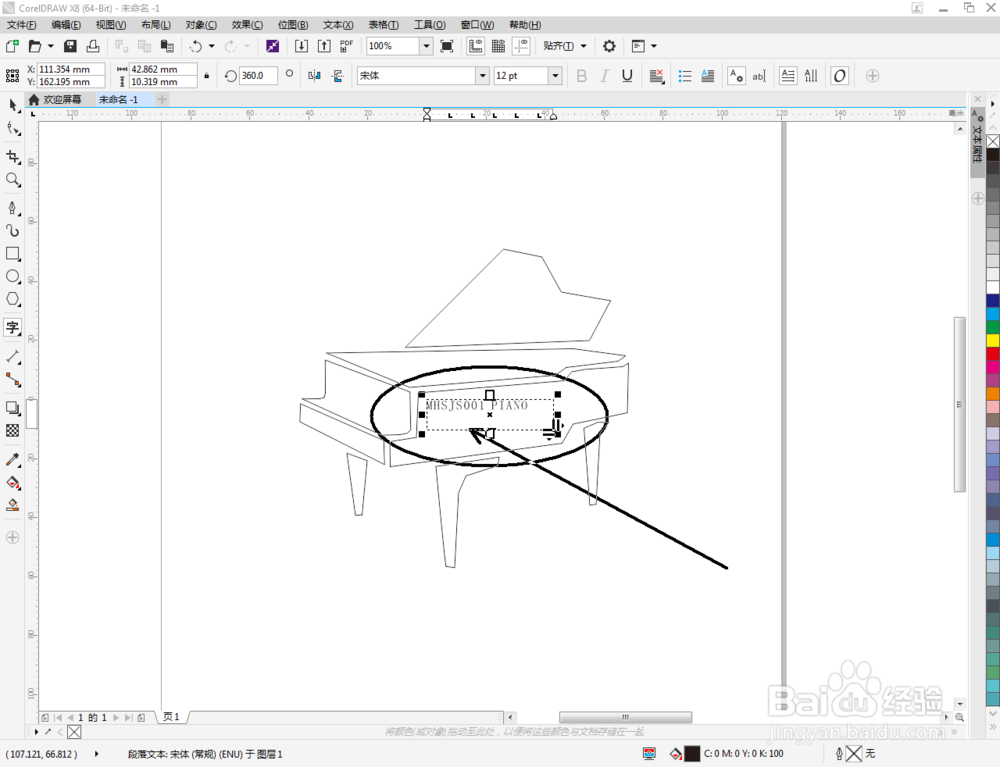This screenshot has height=767, width=1000.
Task: Select the Polygon tool
Action: (12, 299)
